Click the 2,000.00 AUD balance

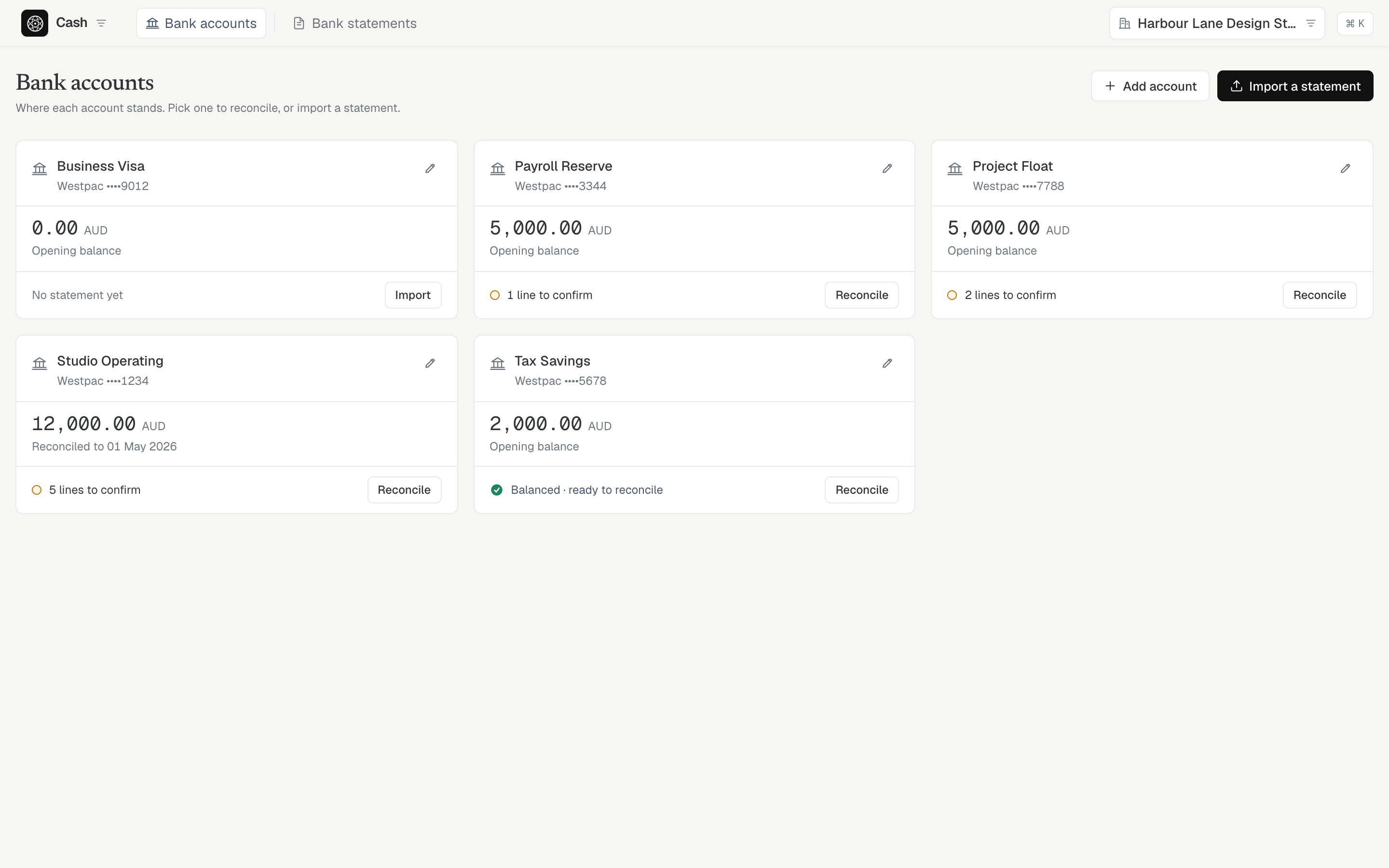click(x=550, y=424)
